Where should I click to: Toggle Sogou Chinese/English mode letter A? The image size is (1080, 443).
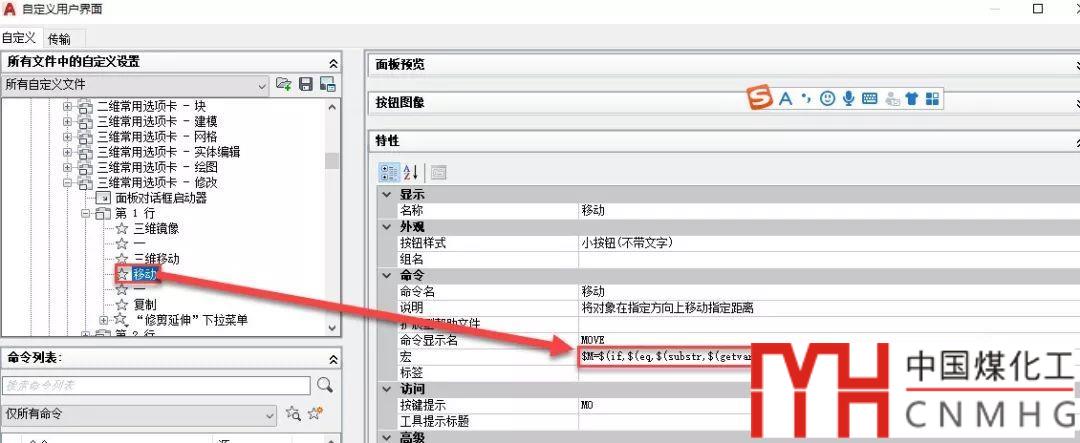click(785, 98)
